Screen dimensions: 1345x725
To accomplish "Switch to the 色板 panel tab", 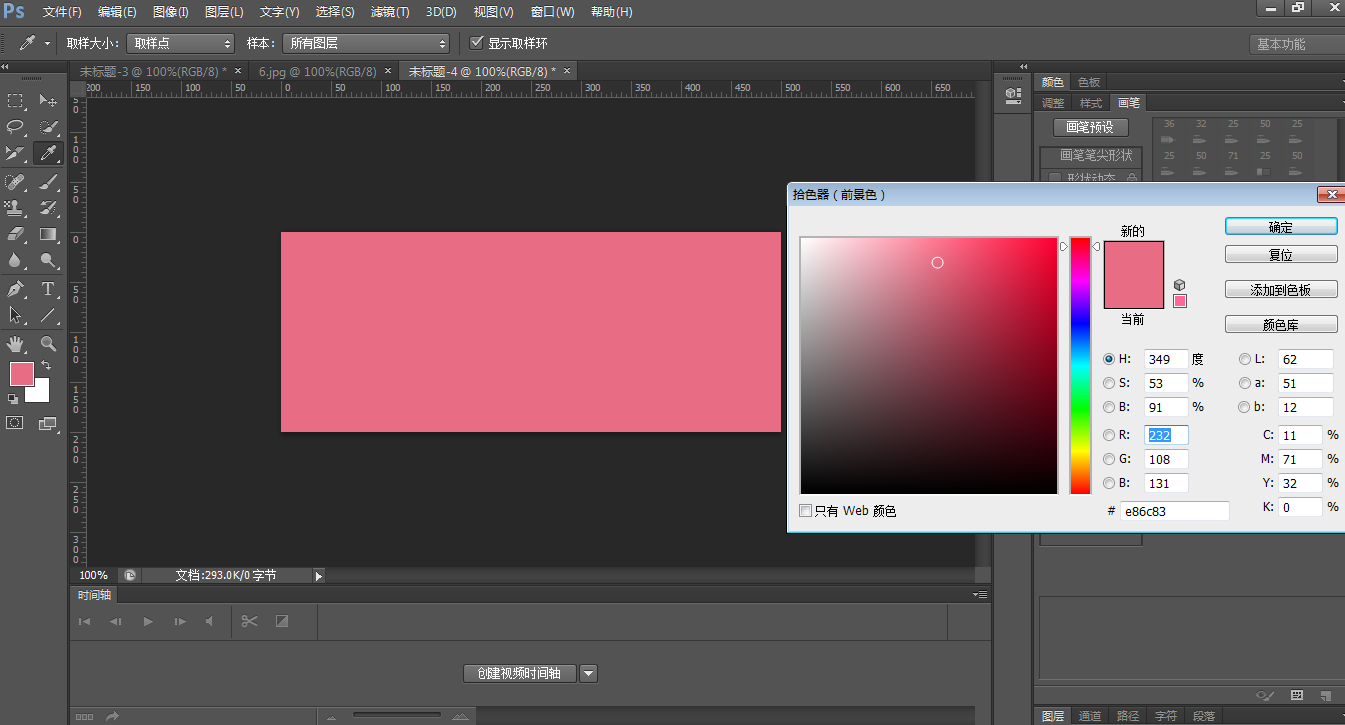I will [1089, 82].
